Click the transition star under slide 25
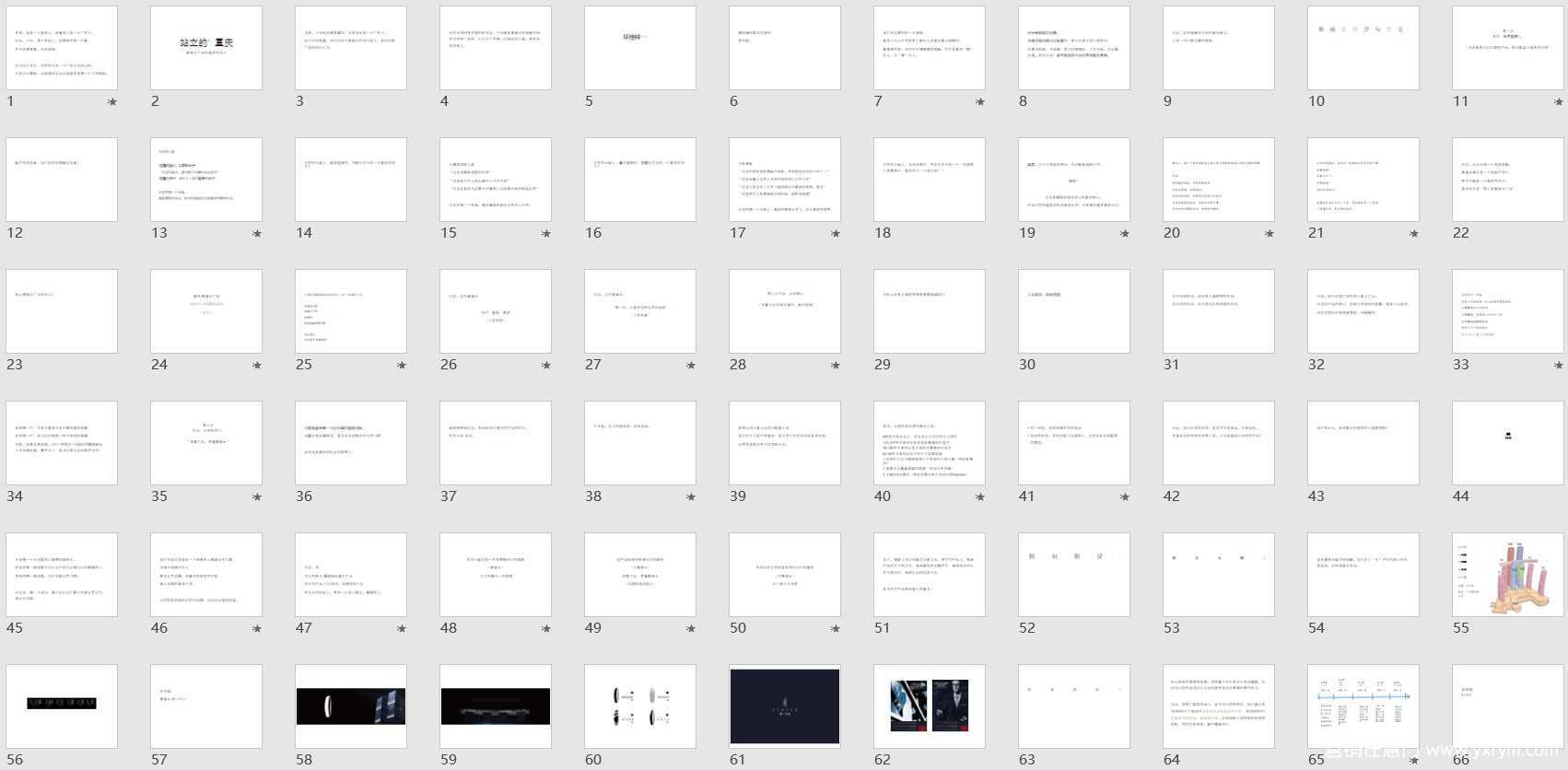The height and width of the screenshot is (770, 1568). (x=402, y=366)
